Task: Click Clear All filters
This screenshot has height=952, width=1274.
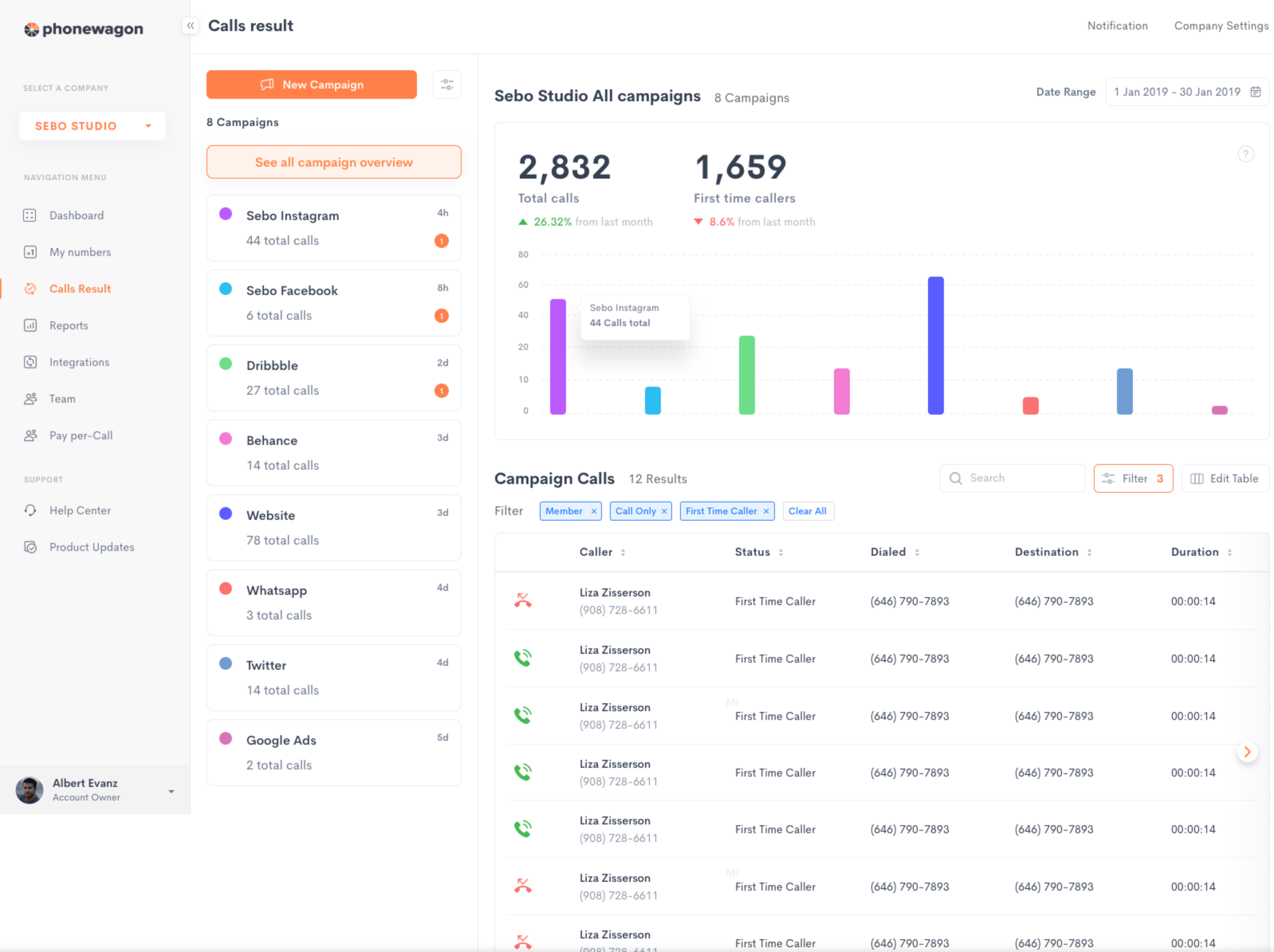Action: (807, 511)
